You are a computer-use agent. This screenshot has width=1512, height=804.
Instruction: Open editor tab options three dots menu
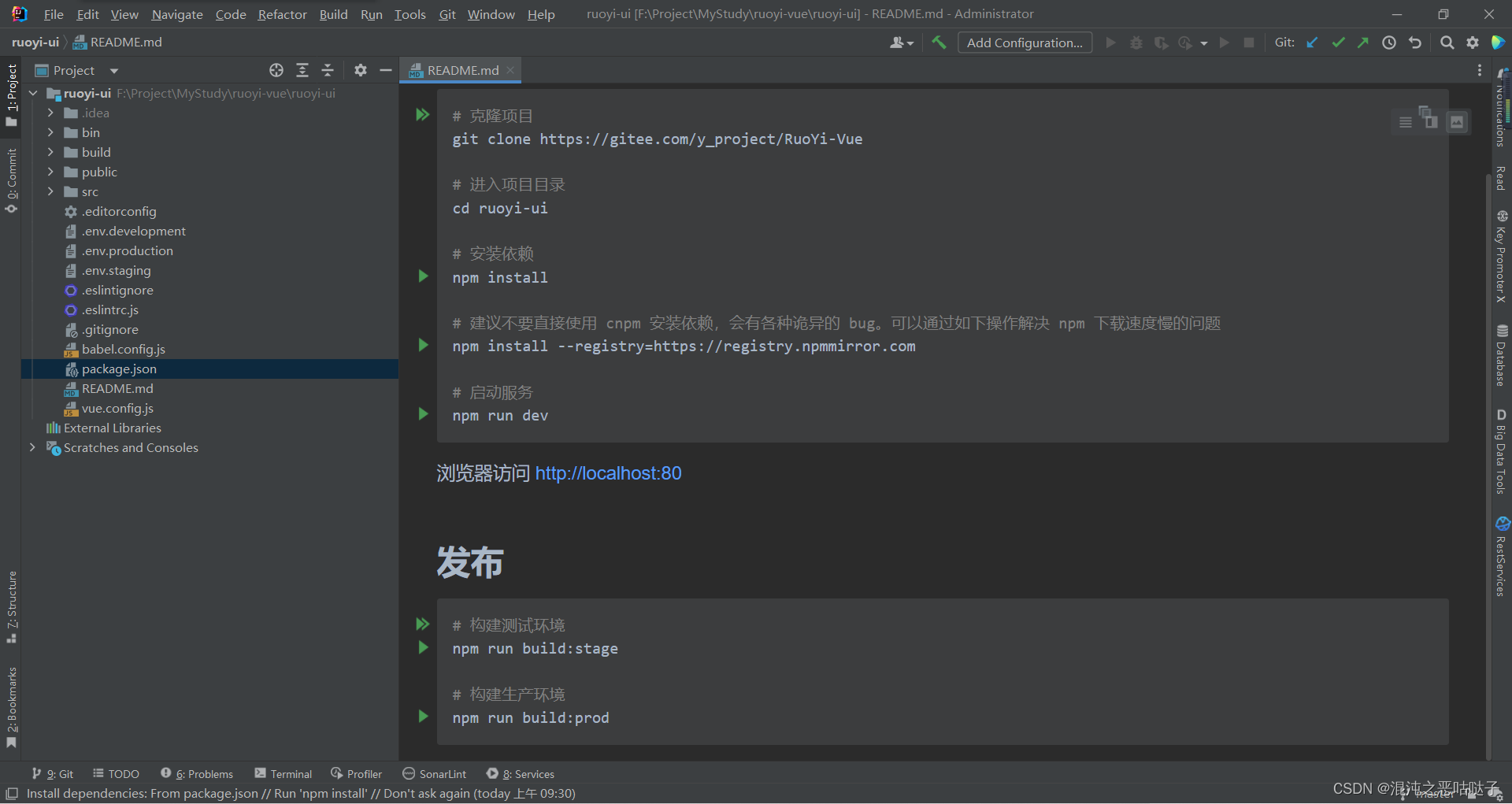[x=1480, y=70]
